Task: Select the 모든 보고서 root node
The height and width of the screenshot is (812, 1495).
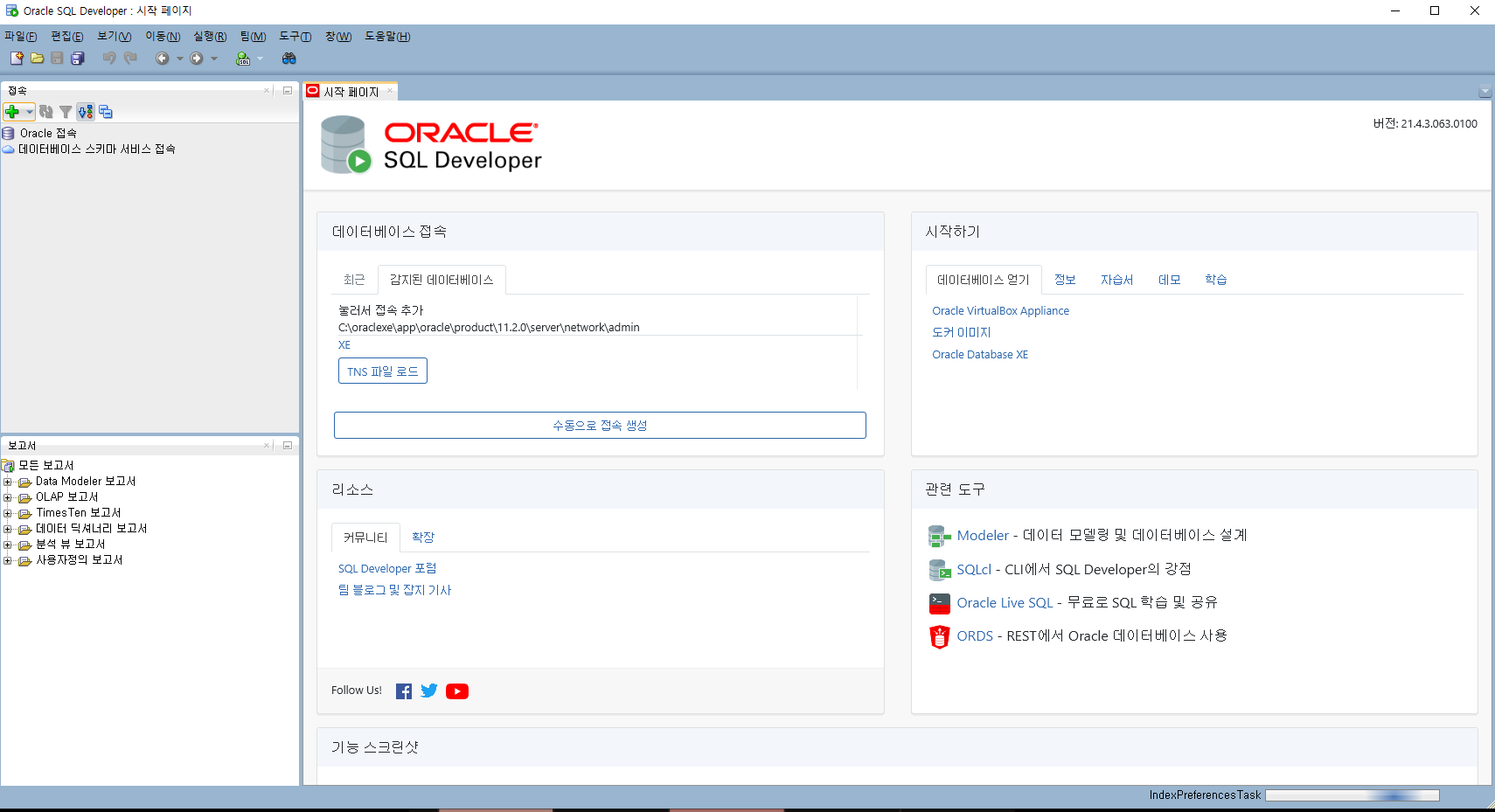Action: click(46, 466)
